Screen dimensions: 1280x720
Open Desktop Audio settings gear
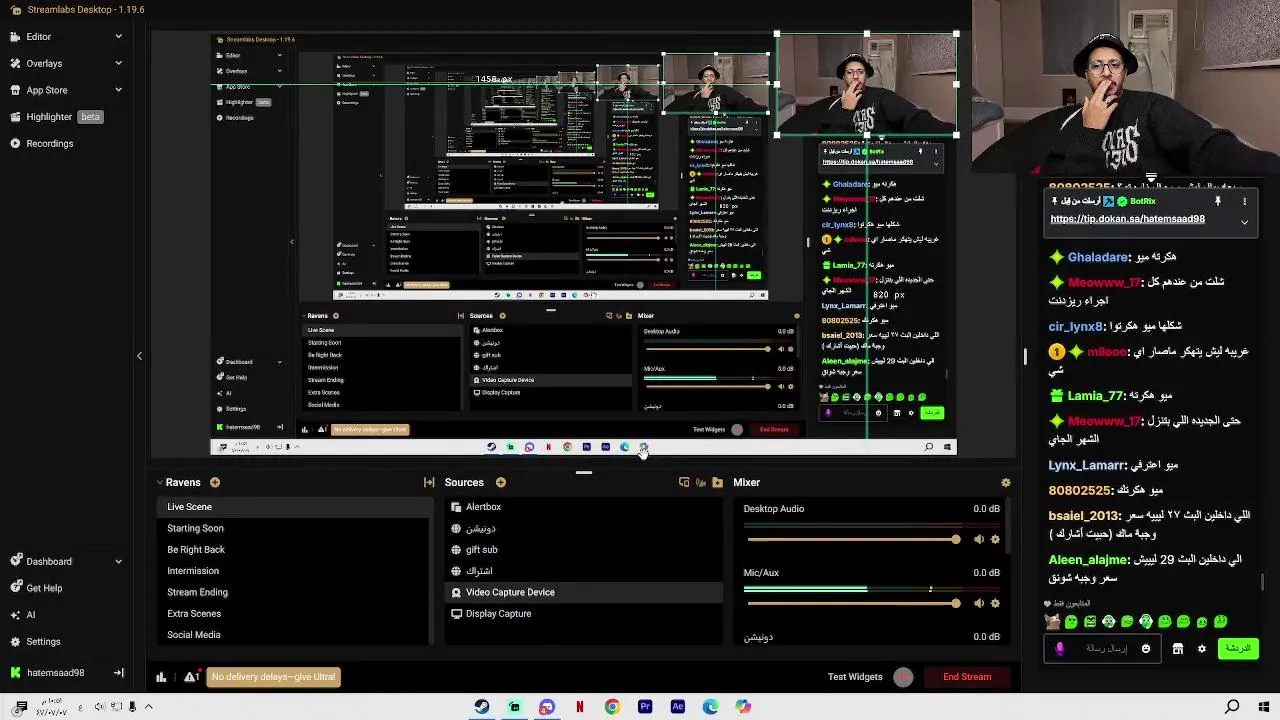995,540
